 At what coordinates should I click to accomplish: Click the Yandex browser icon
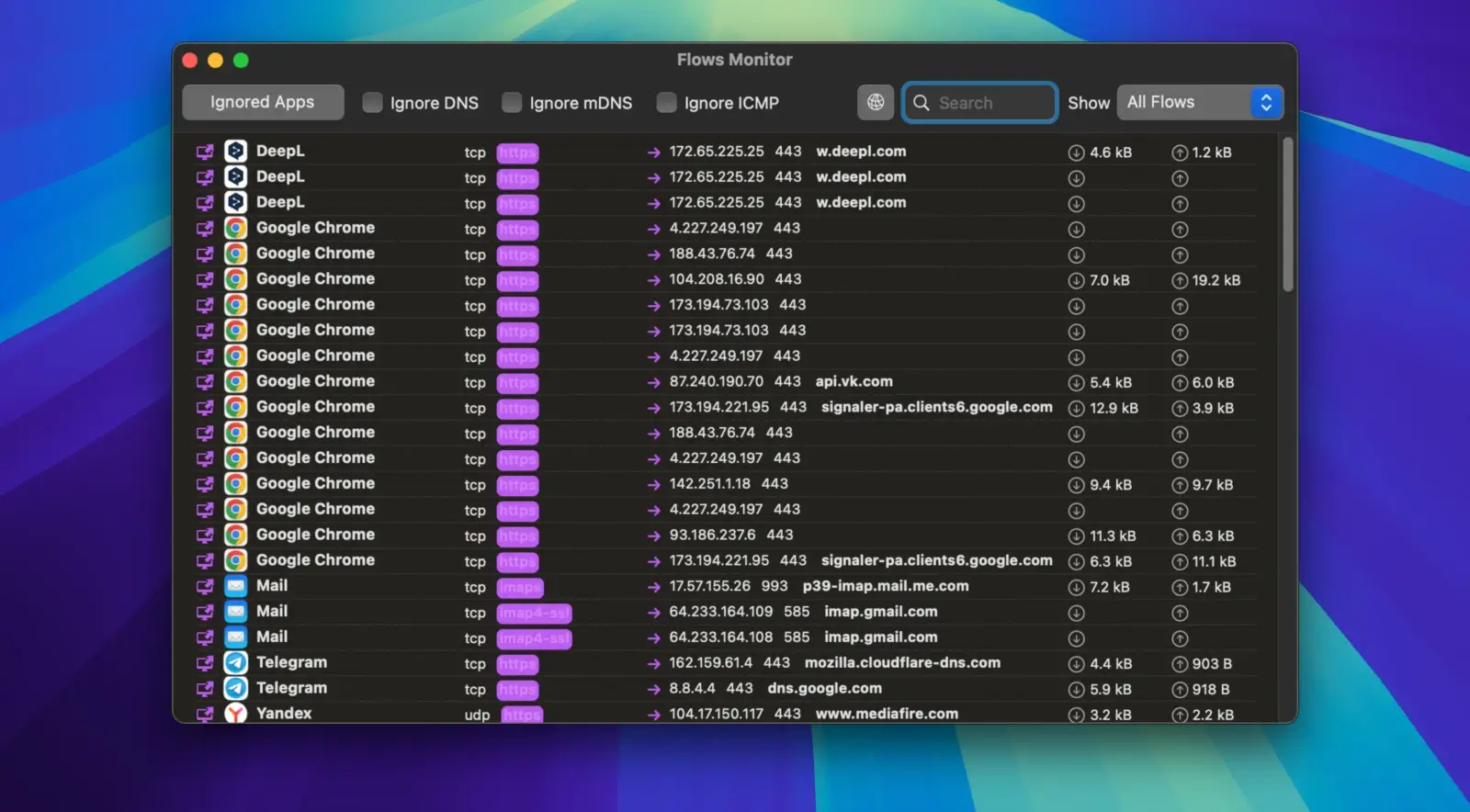tap(236, 714)
